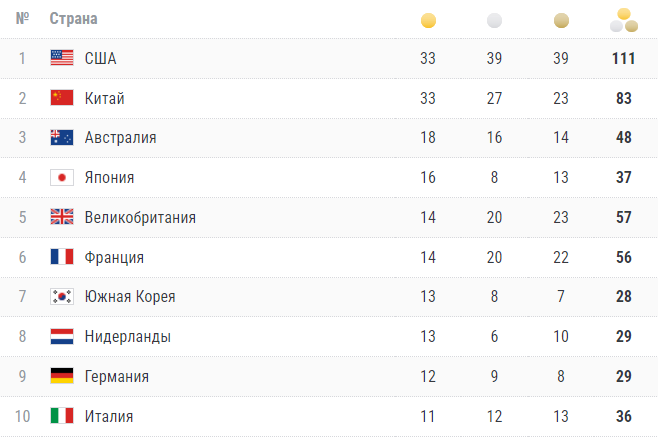Click the gold medal column icon

pos(428,20)
